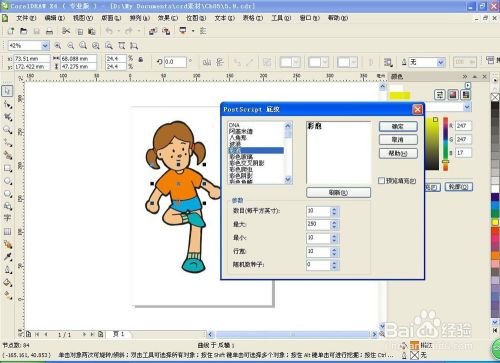Select the Fill bucket tool
Image resolution: width=500 pixels, height=363 pixels.
pyautogui.click(x=7, y=283)
